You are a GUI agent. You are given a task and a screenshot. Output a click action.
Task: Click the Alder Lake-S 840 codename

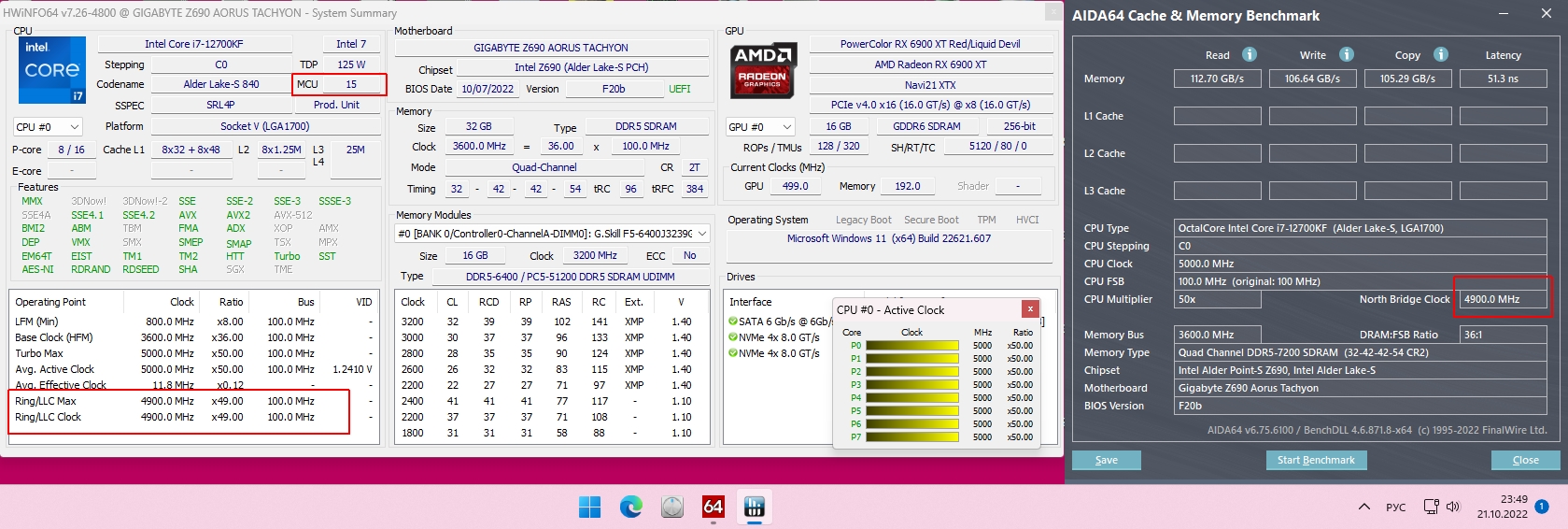click(x=221, y=84)
